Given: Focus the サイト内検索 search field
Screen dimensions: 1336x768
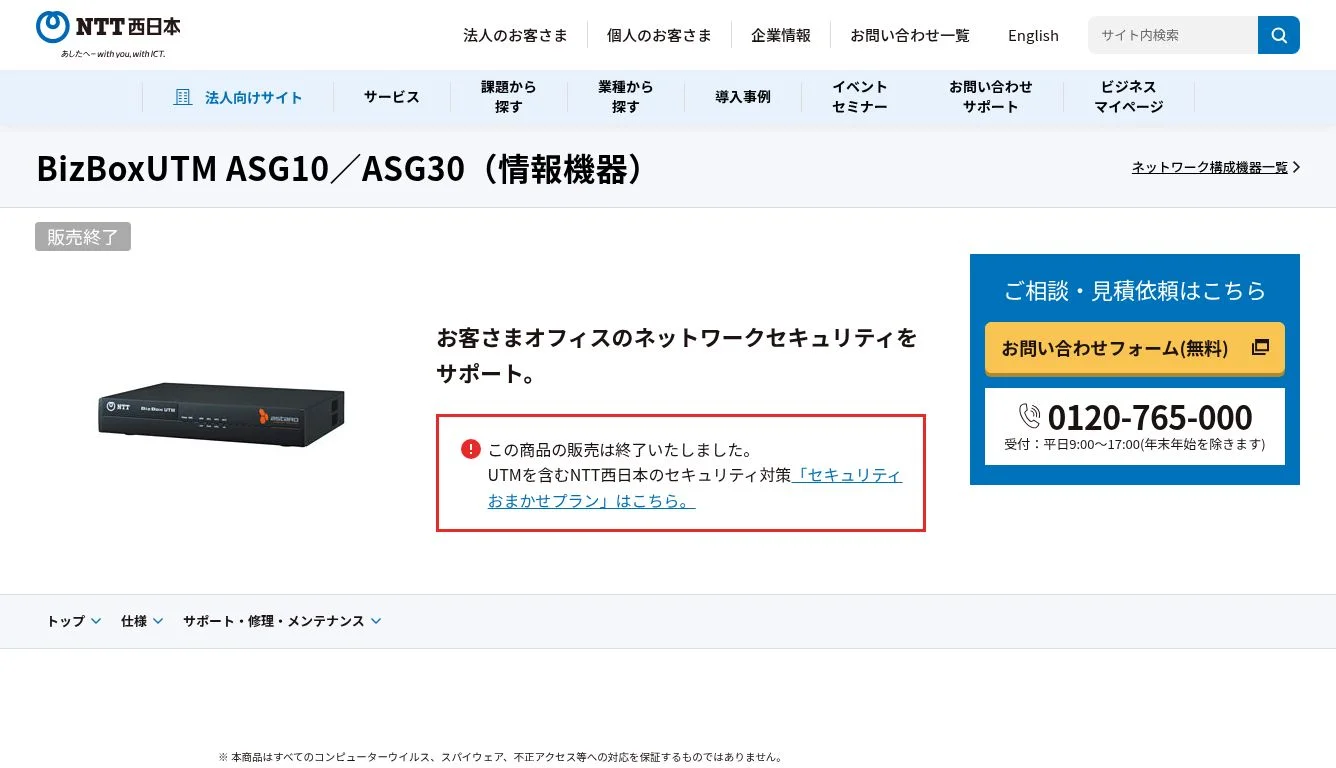Looking at the screenshot, I should (1173, 35).
